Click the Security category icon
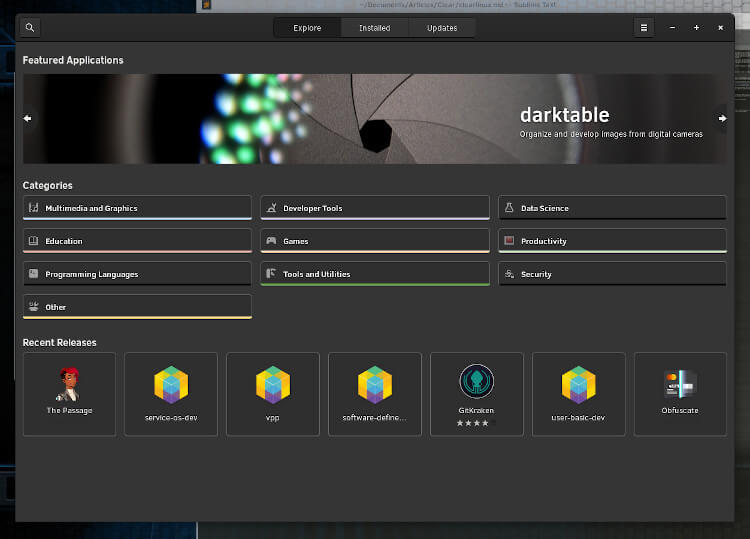 coord(509,274)
